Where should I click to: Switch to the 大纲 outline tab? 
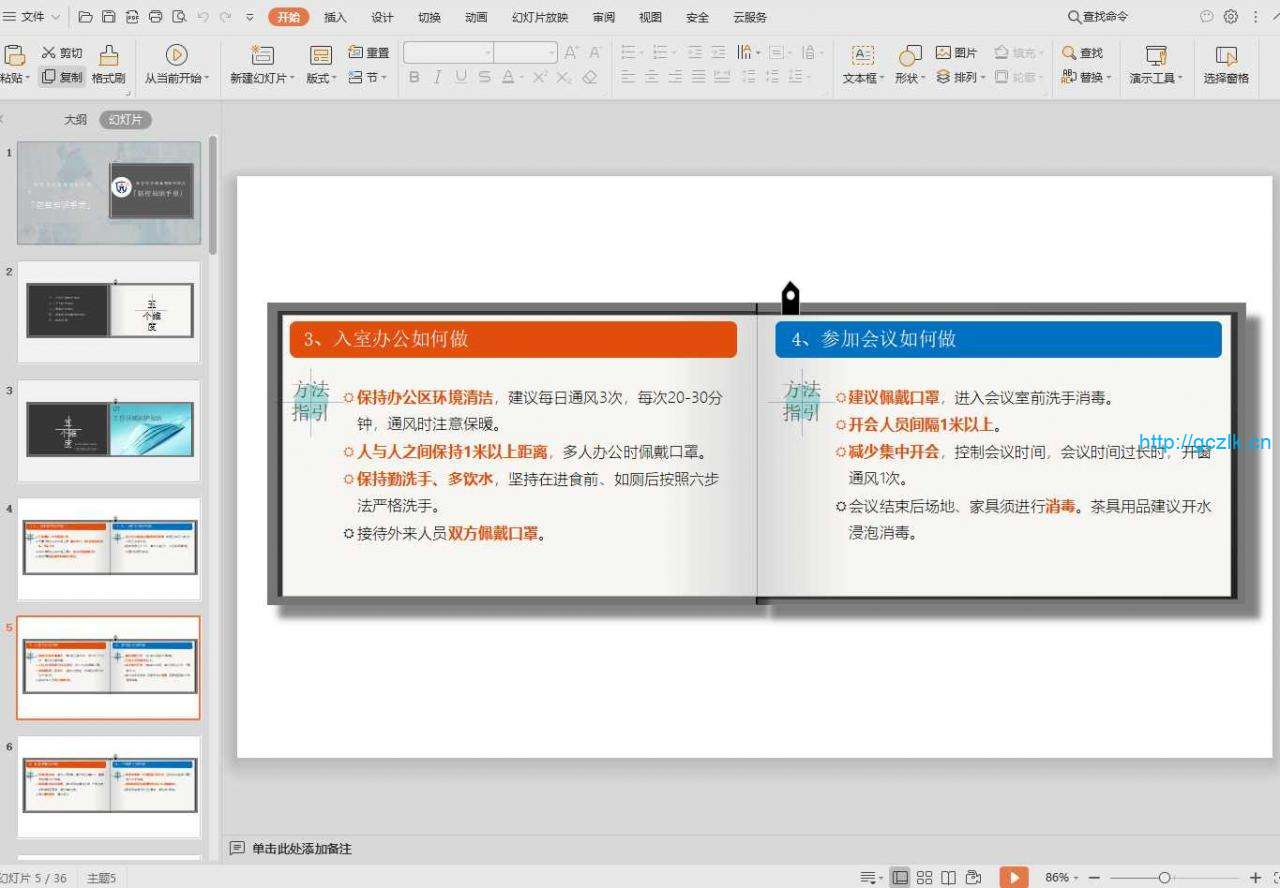click(x=76, y=119)
